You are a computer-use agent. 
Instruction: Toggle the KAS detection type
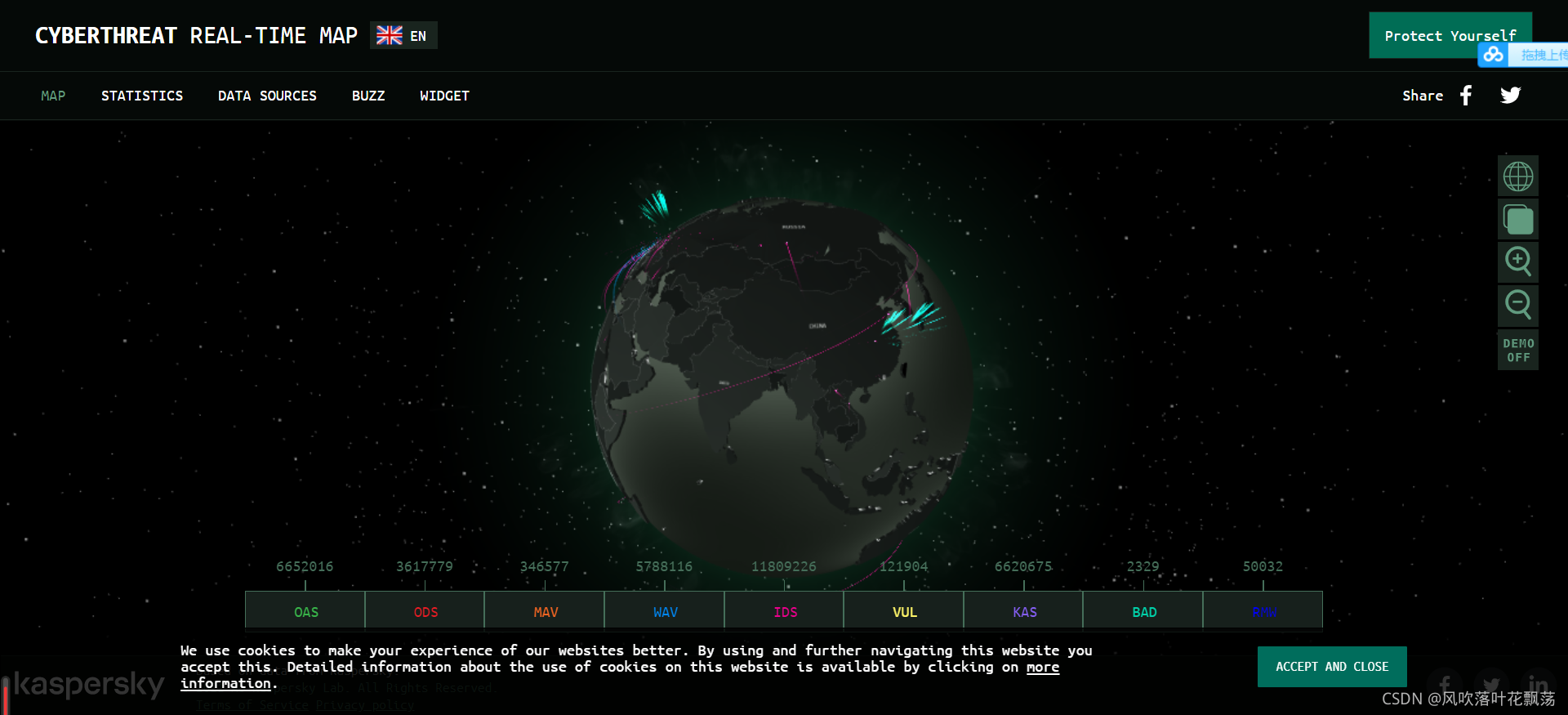click(x=1024, y=611)
